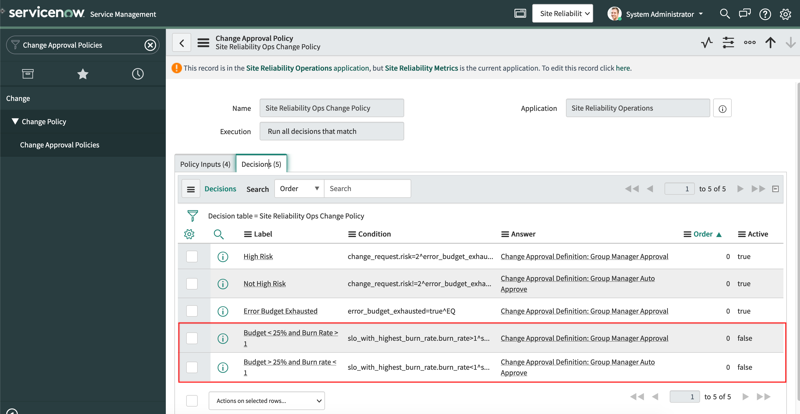The width and height of the screenshot is (800, 414).
Task: Select the Decisions (5) tab
Action: tap(261, 164)
